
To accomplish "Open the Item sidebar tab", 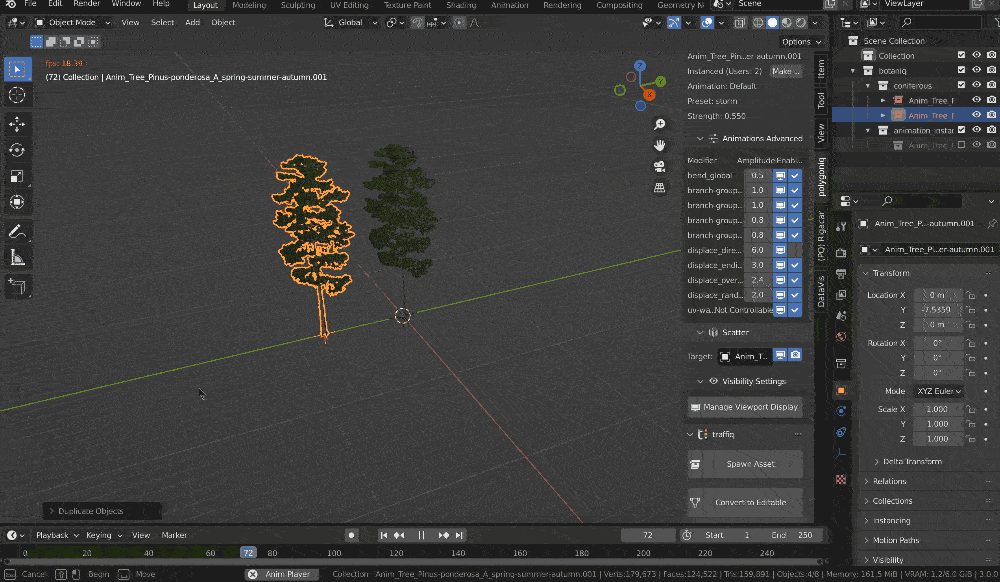I will point(821,68).
